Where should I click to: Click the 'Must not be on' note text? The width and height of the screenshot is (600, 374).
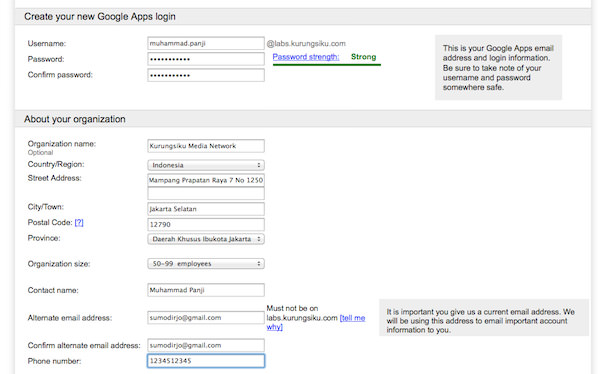pos(292,308)
